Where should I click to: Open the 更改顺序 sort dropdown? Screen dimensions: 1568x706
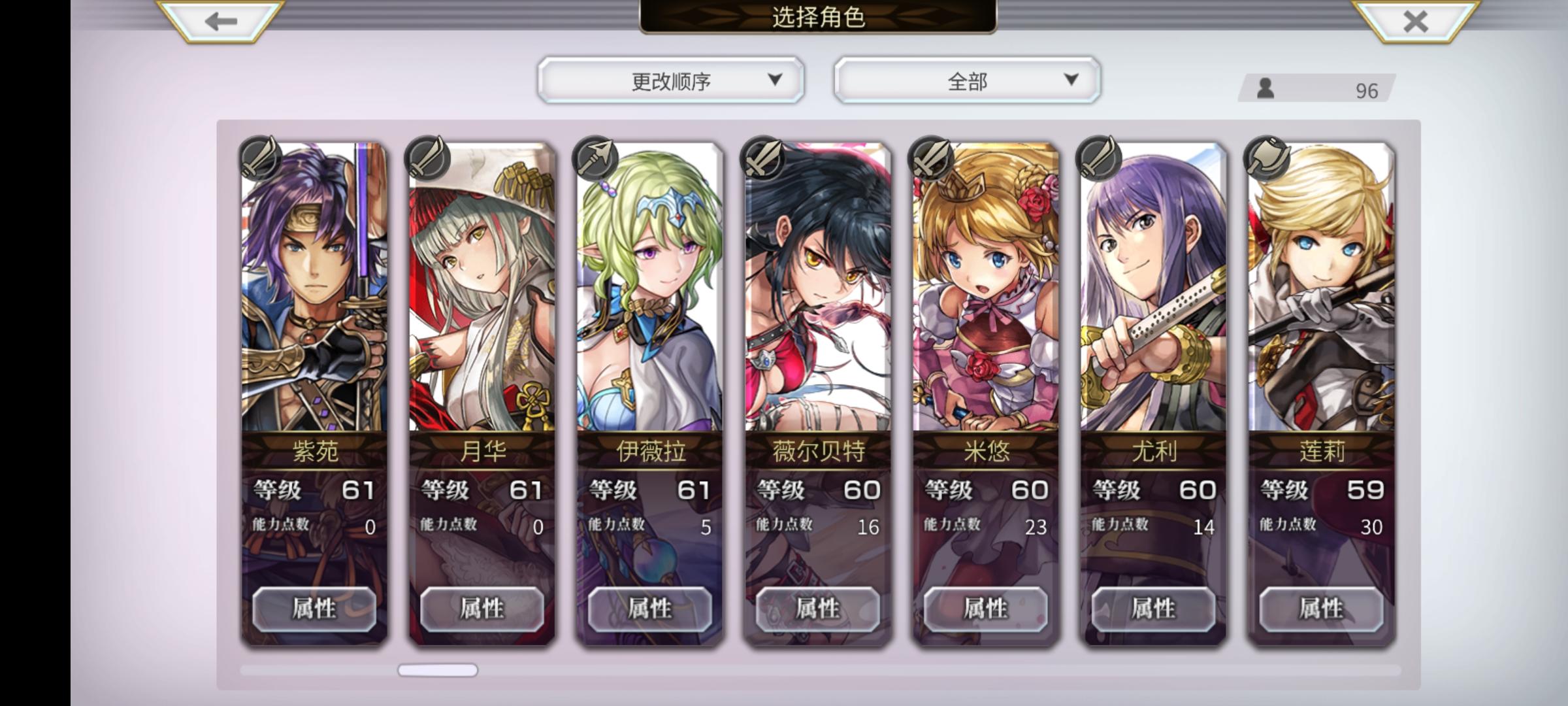[671, 80]
